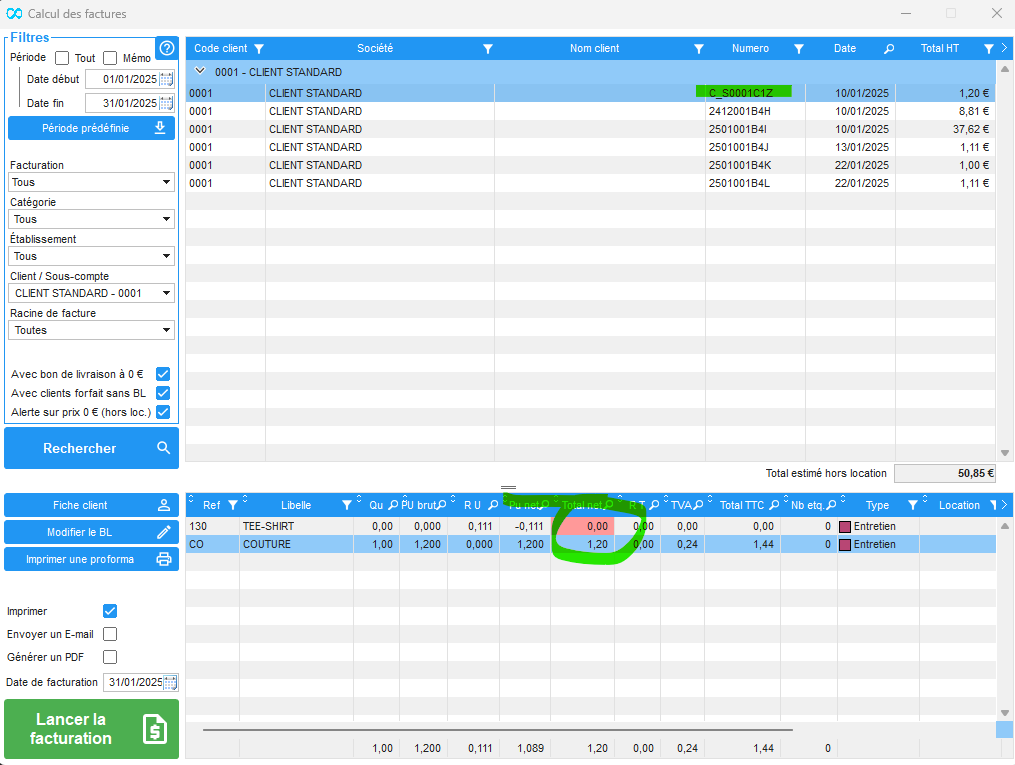Open the Date fin calendar picker

[x=167, y=103]
